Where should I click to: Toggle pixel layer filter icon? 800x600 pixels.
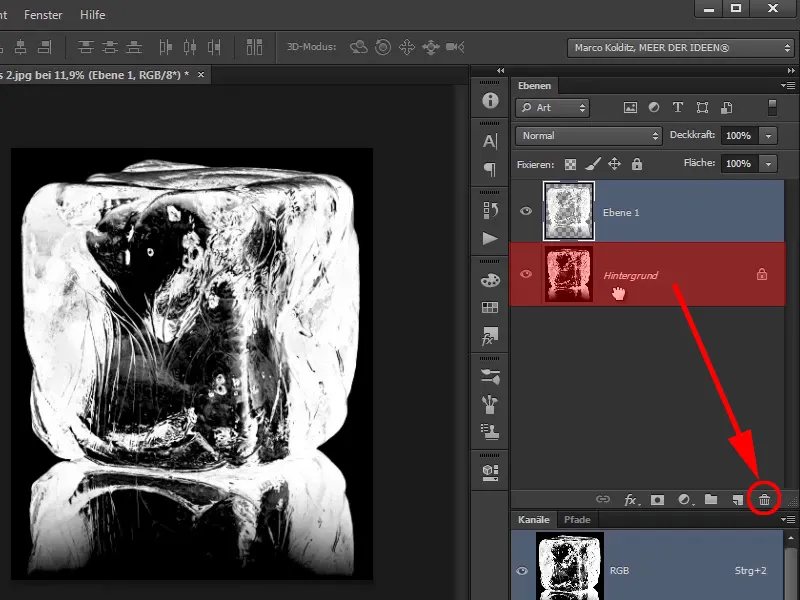630,107
